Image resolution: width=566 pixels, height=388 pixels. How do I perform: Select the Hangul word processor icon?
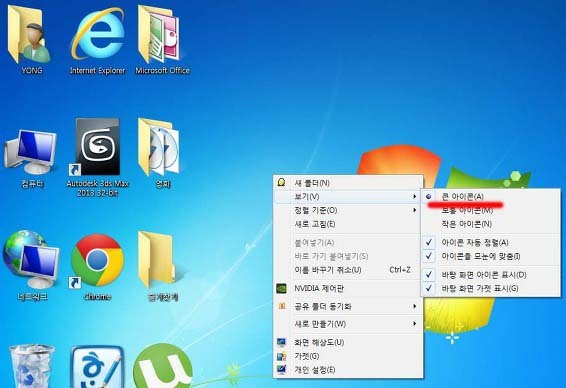click(97, 366)
